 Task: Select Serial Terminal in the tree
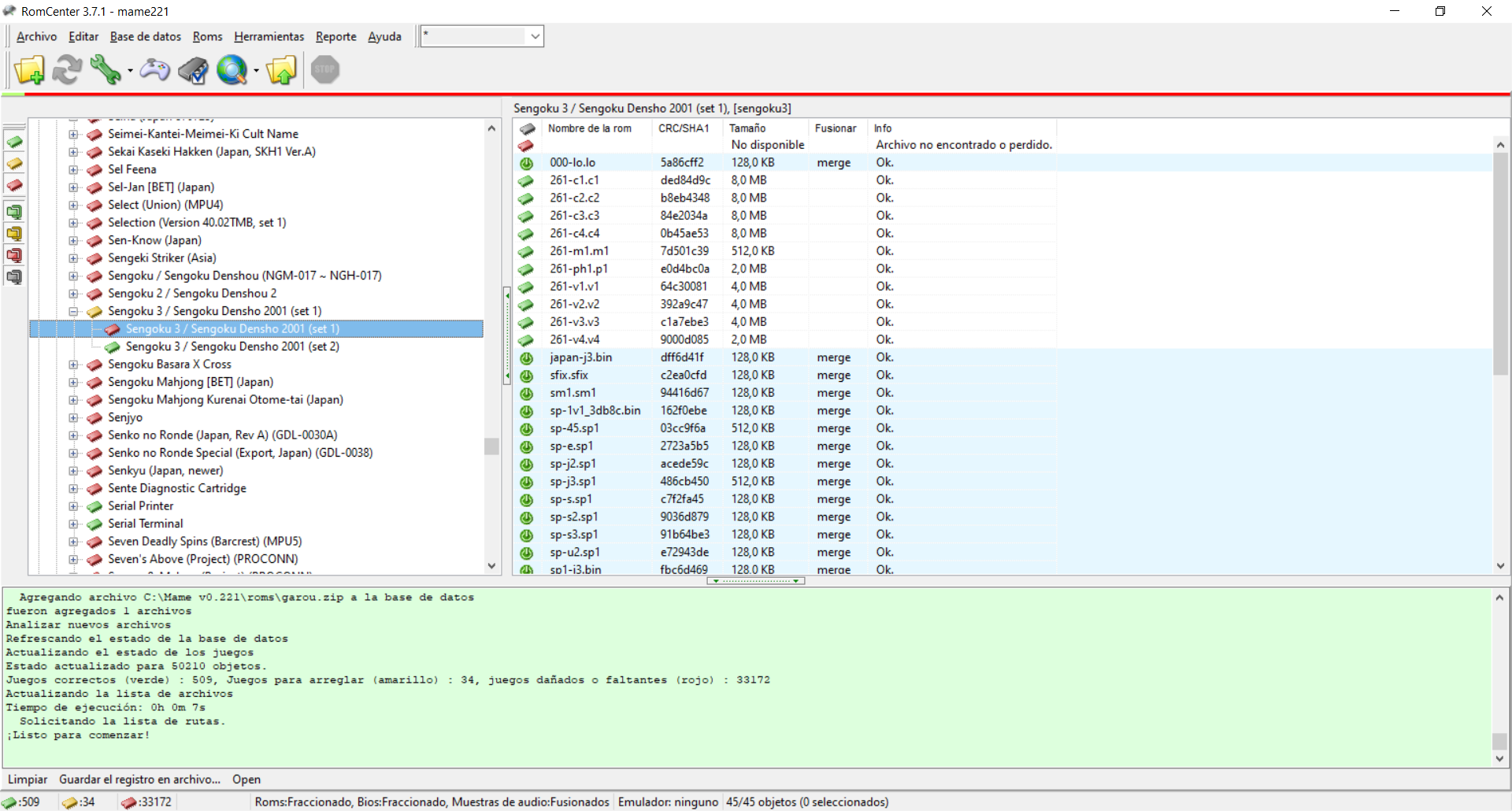point(146,524)
